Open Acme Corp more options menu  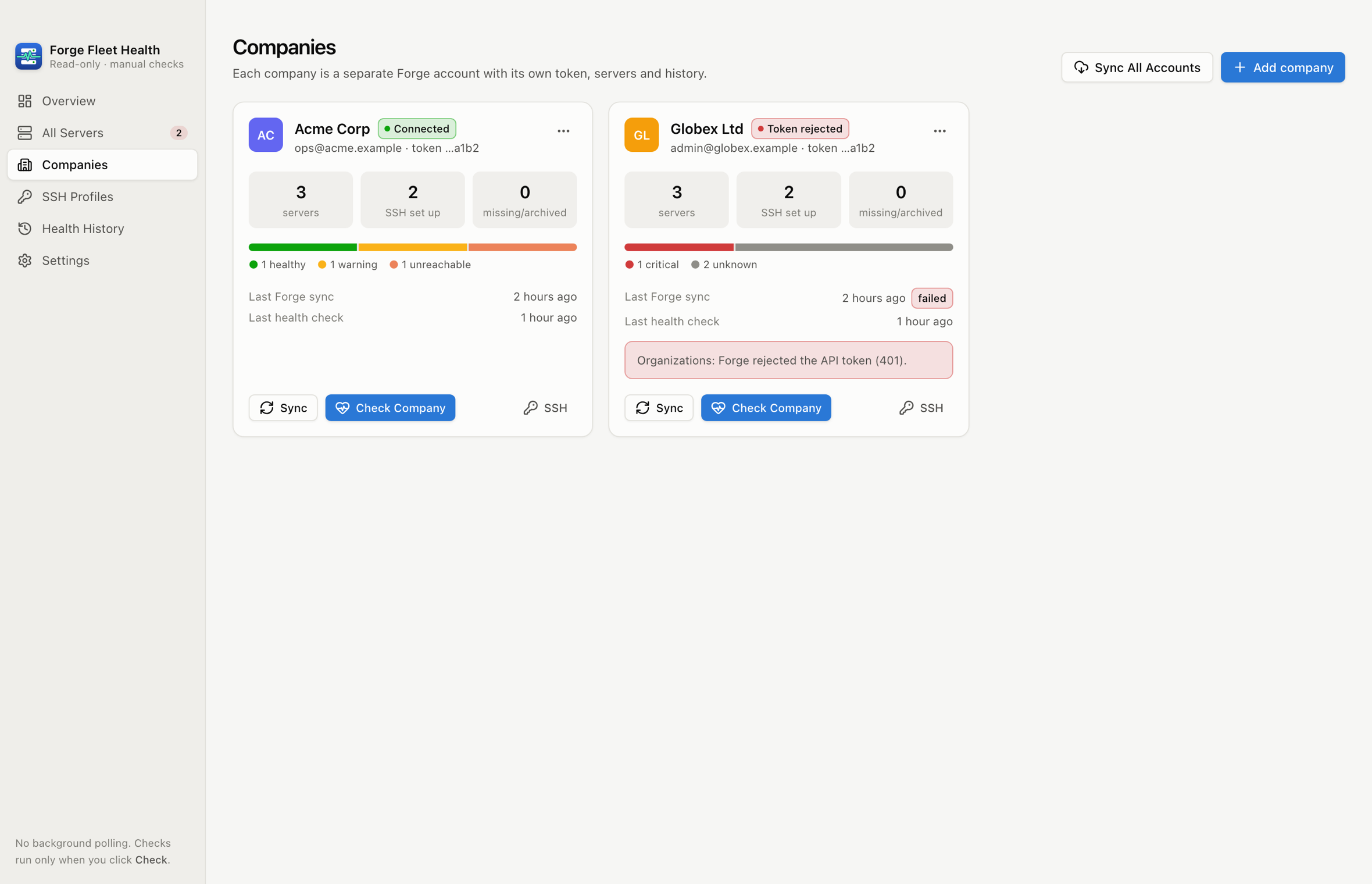click(x=563, y=131)
